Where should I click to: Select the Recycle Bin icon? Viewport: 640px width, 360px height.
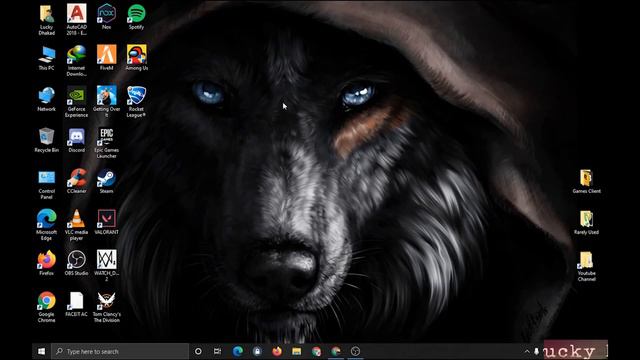(47, 140)
